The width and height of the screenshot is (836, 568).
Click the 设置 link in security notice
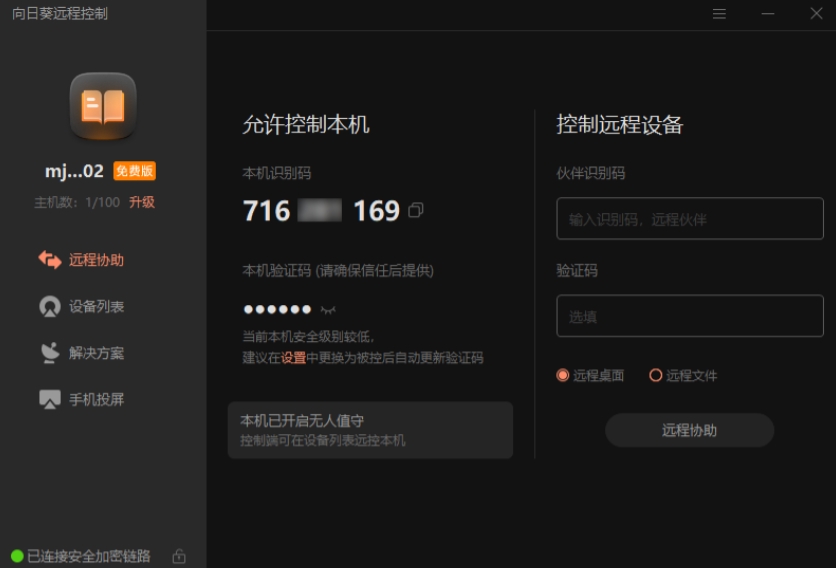tap(293, 357)
